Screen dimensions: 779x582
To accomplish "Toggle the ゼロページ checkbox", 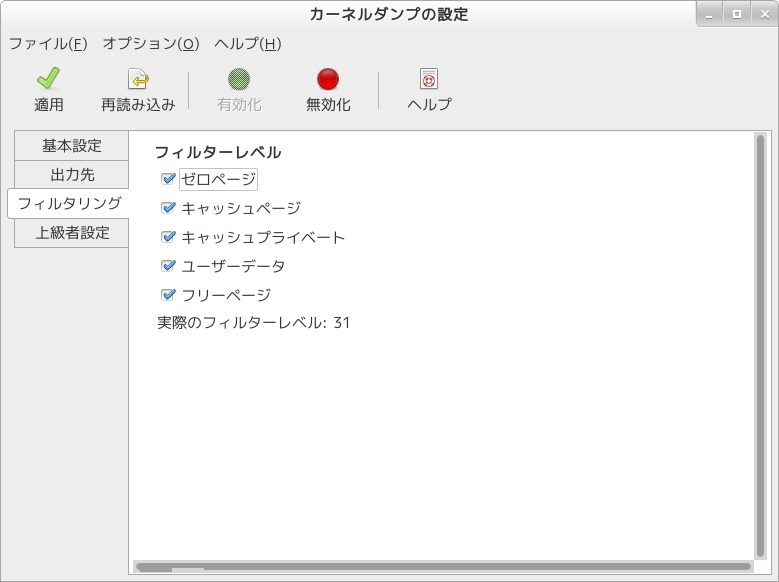I will point(168,179).
